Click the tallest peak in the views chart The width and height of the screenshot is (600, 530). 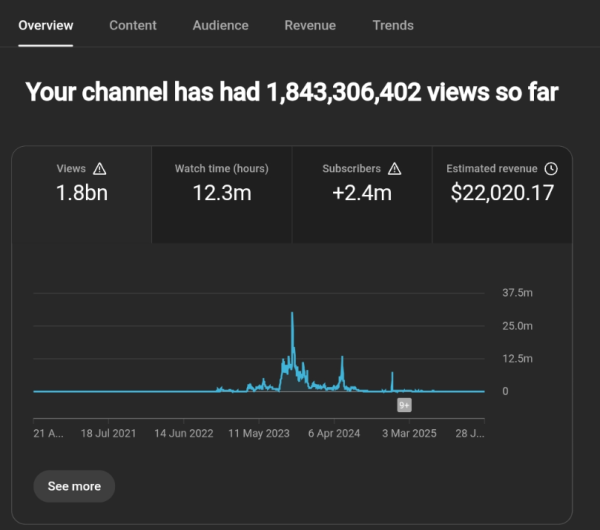pyautogui.click(x=292, y=316)
